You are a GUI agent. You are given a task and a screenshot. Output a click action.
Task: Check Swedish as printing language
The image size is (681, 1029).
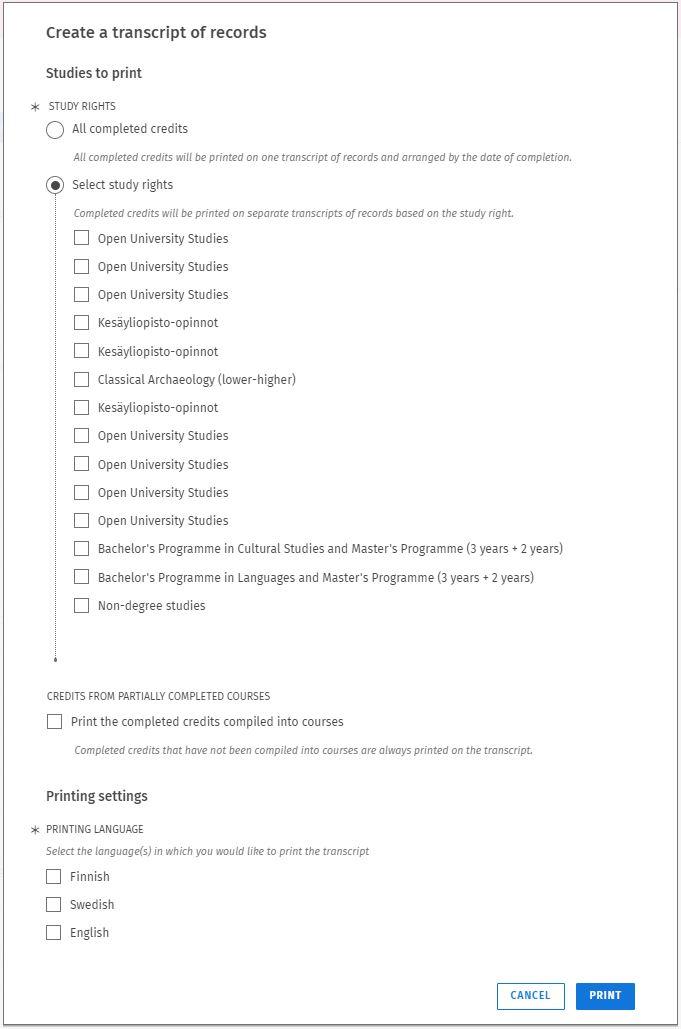54,904
